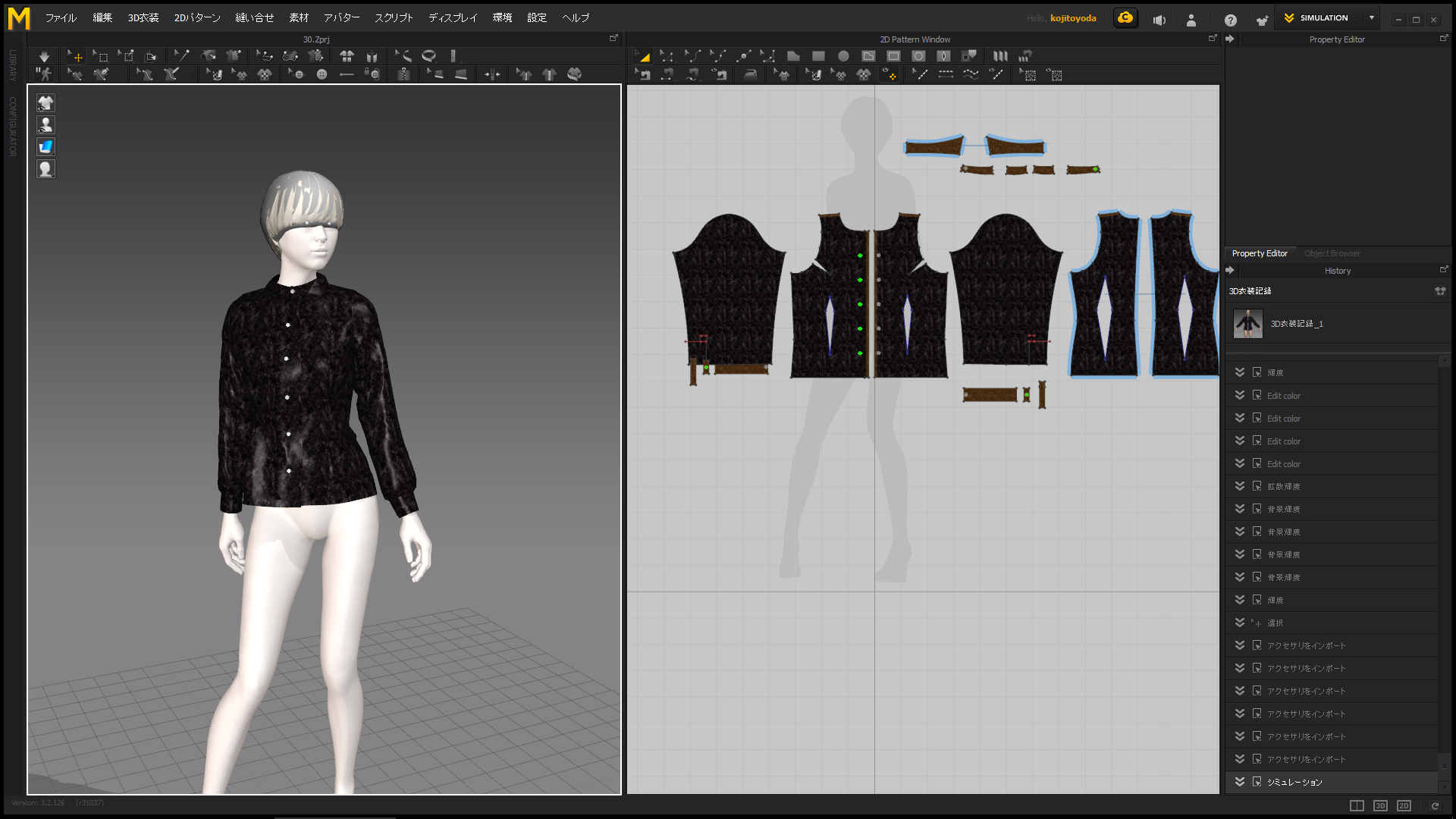Collapse the History panel arrow
The image size is (1456, 819).
coord(1230,271)
